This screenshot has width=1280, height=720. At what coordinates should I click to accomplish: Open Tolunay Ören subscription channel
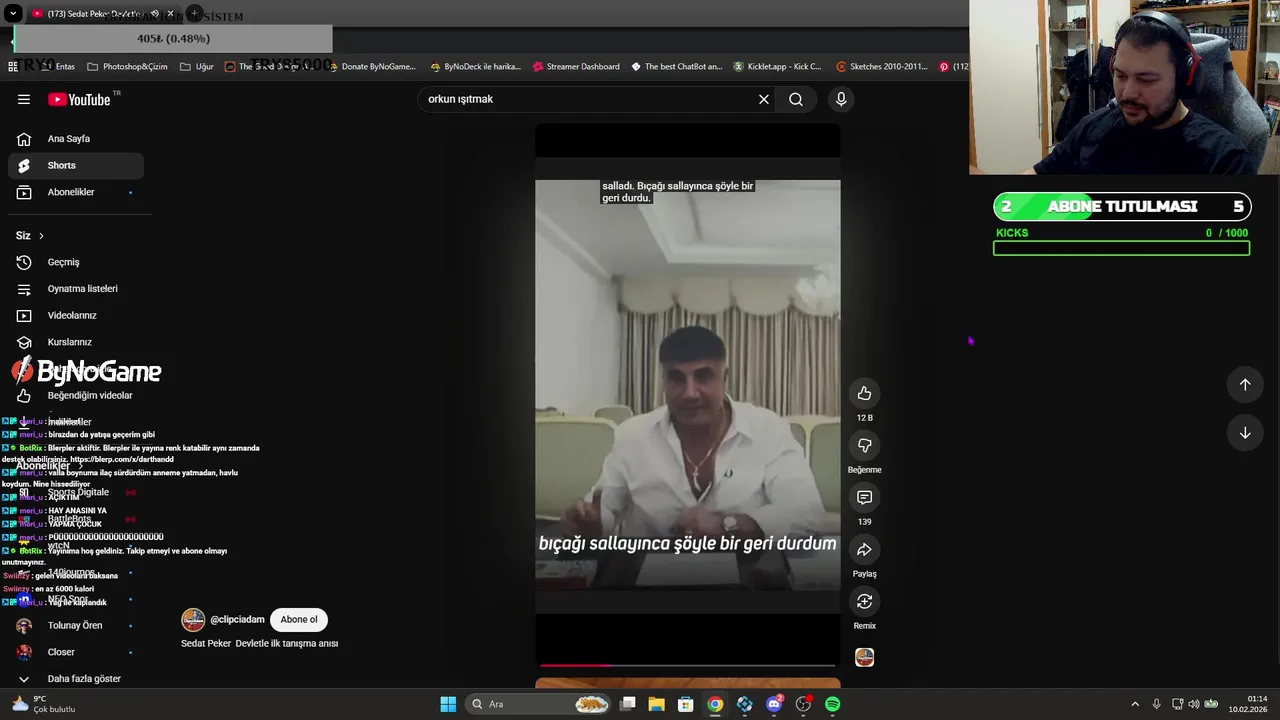(76, 625)
